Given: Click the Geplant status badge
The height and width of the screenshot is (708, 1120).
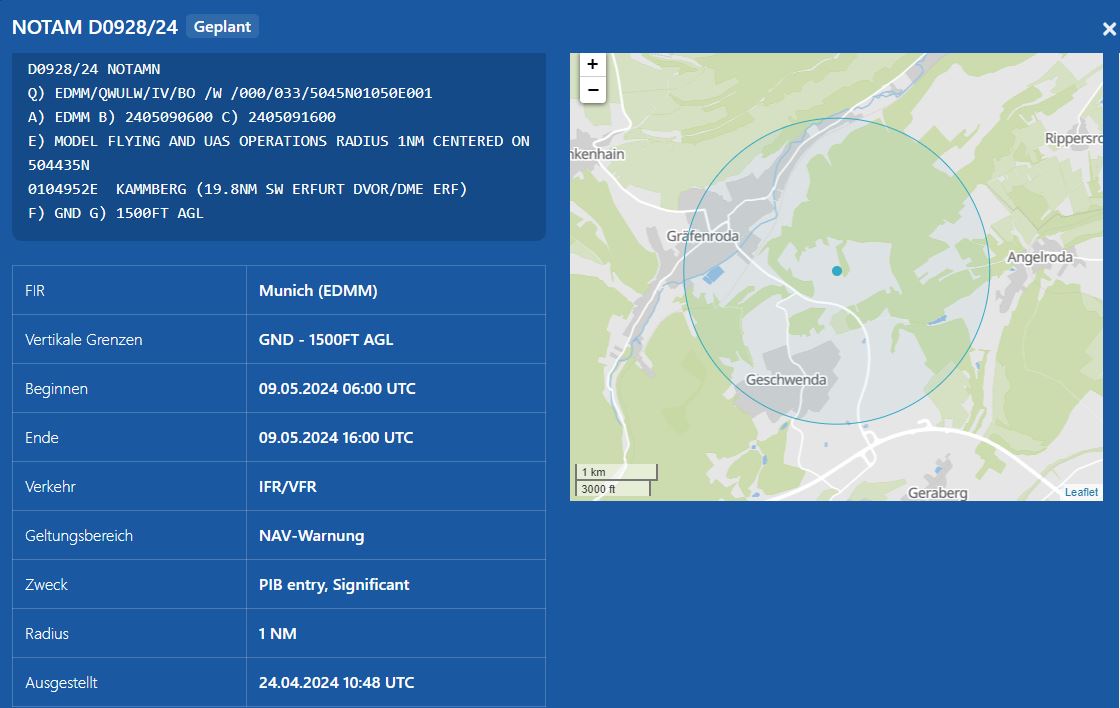Looking at the screenshot, I should click(222, 27).
